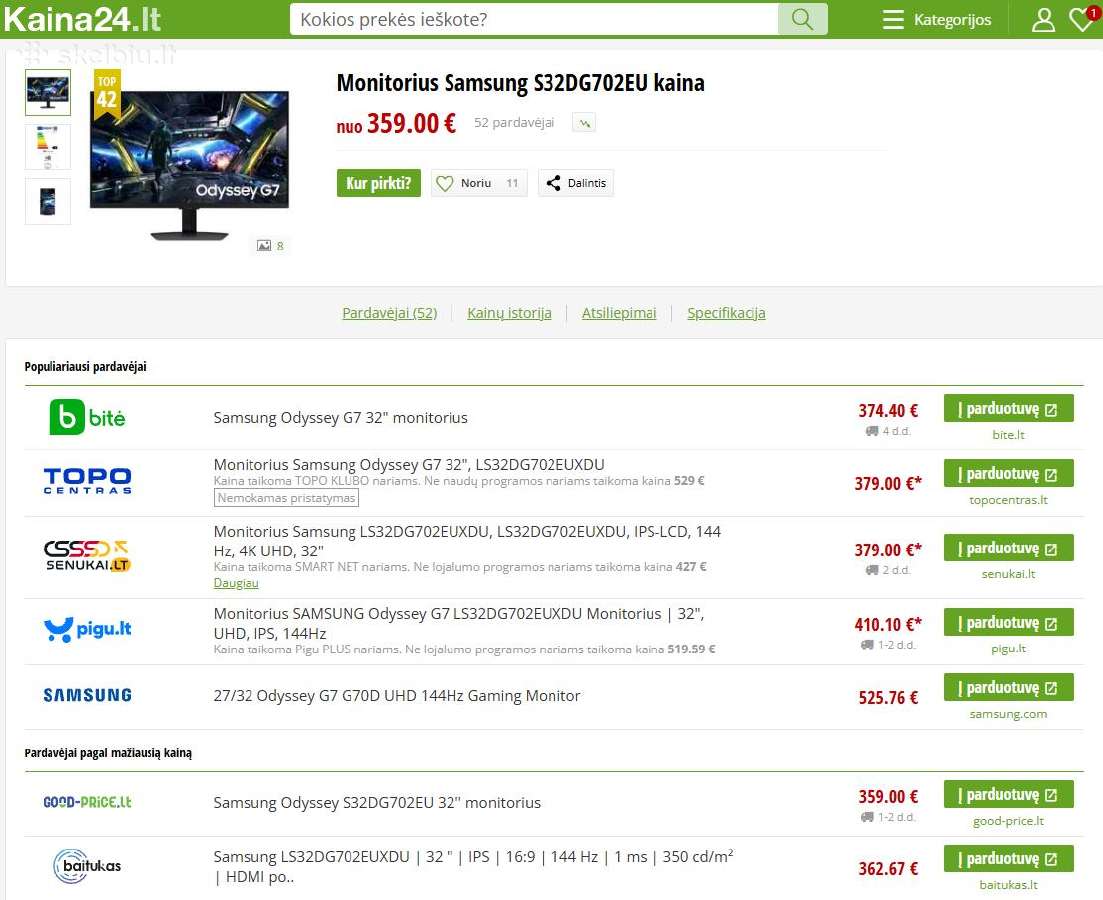
Task: Click the pigu.lt logo
Action: (87, 629)
